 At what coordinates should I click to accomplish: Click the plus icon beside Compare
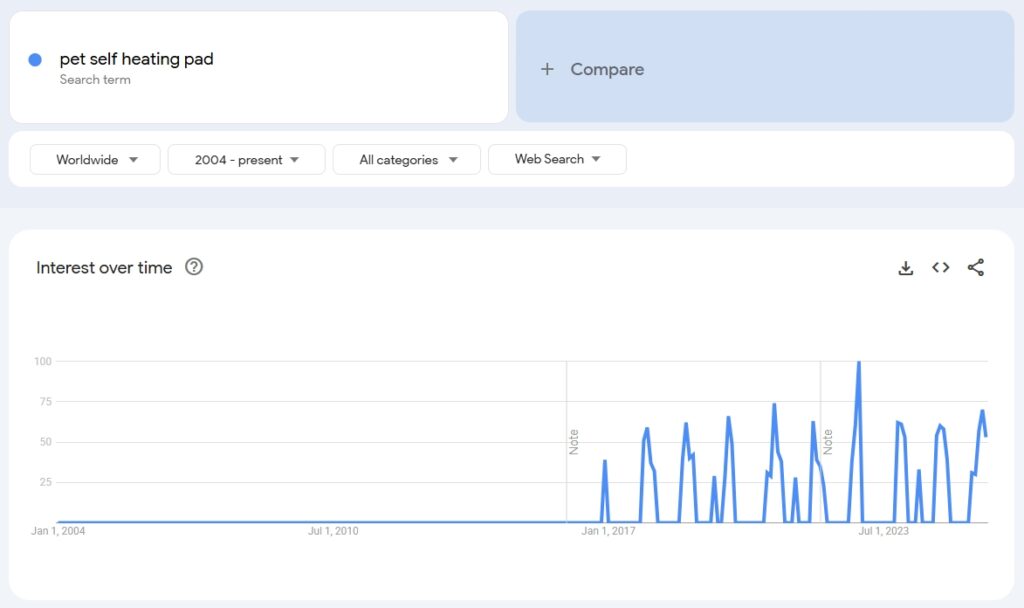pos(547,69)
